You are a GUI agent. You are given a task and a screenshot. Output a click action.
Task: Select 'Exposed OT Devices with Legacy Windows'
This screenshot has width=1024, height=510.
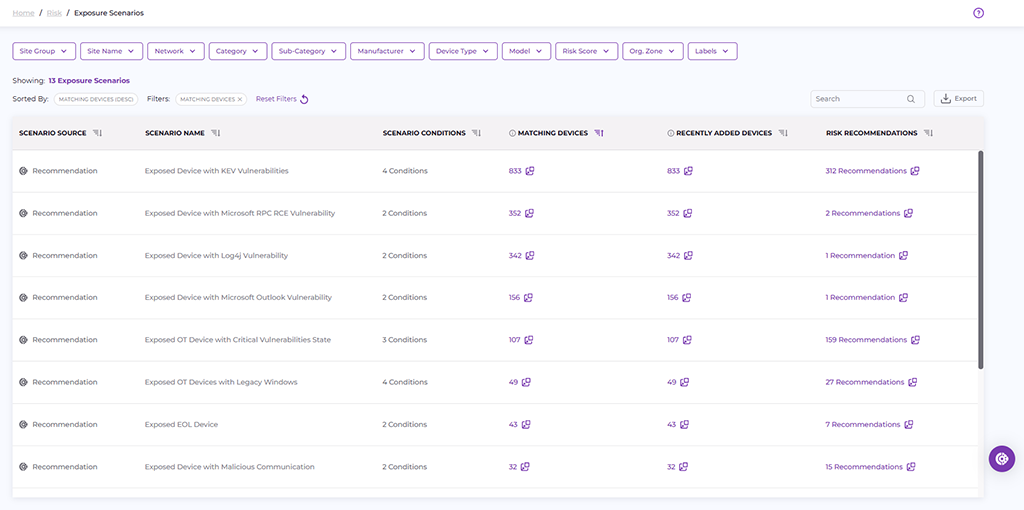point(221,382)
